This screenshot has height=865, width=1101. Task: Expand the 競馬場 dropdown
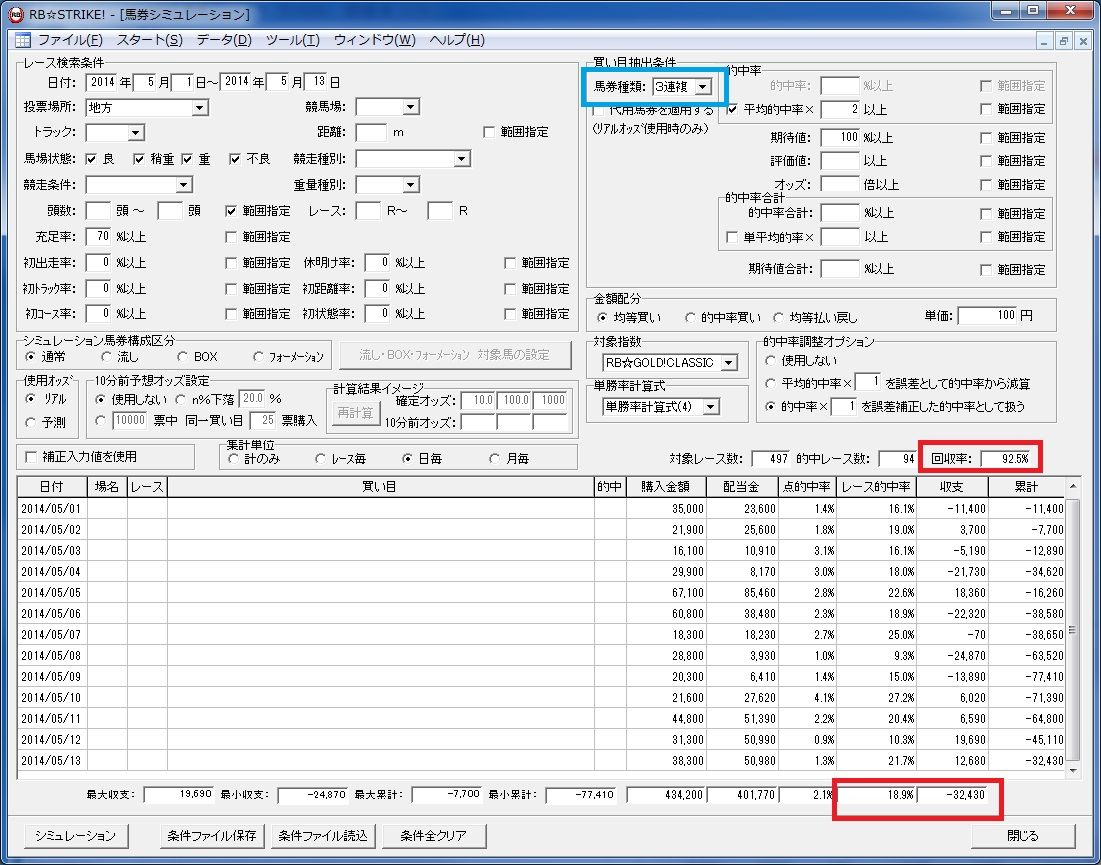coord(411,107)
